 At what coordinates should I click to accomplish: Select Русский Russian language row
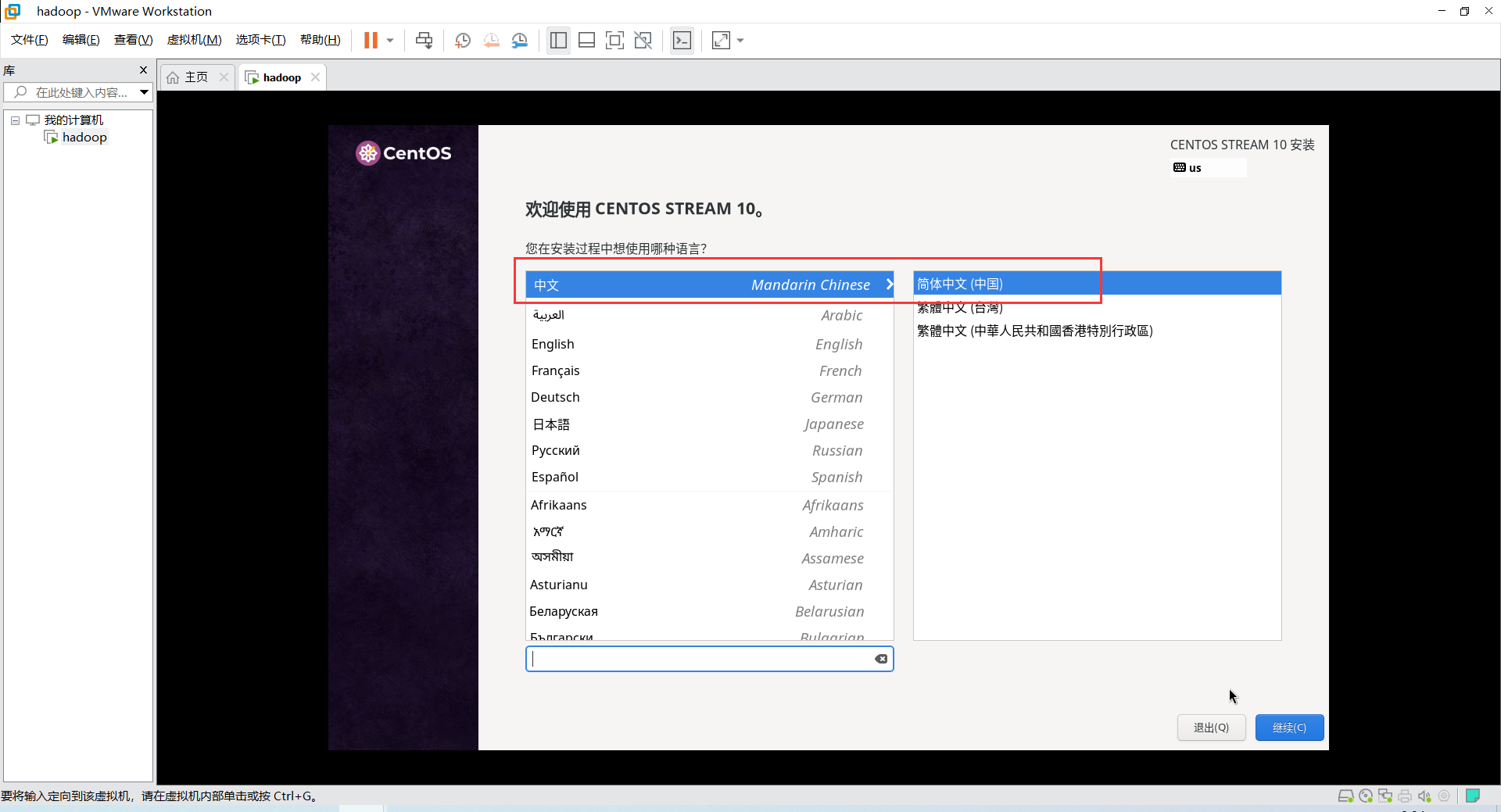point(710,450)
